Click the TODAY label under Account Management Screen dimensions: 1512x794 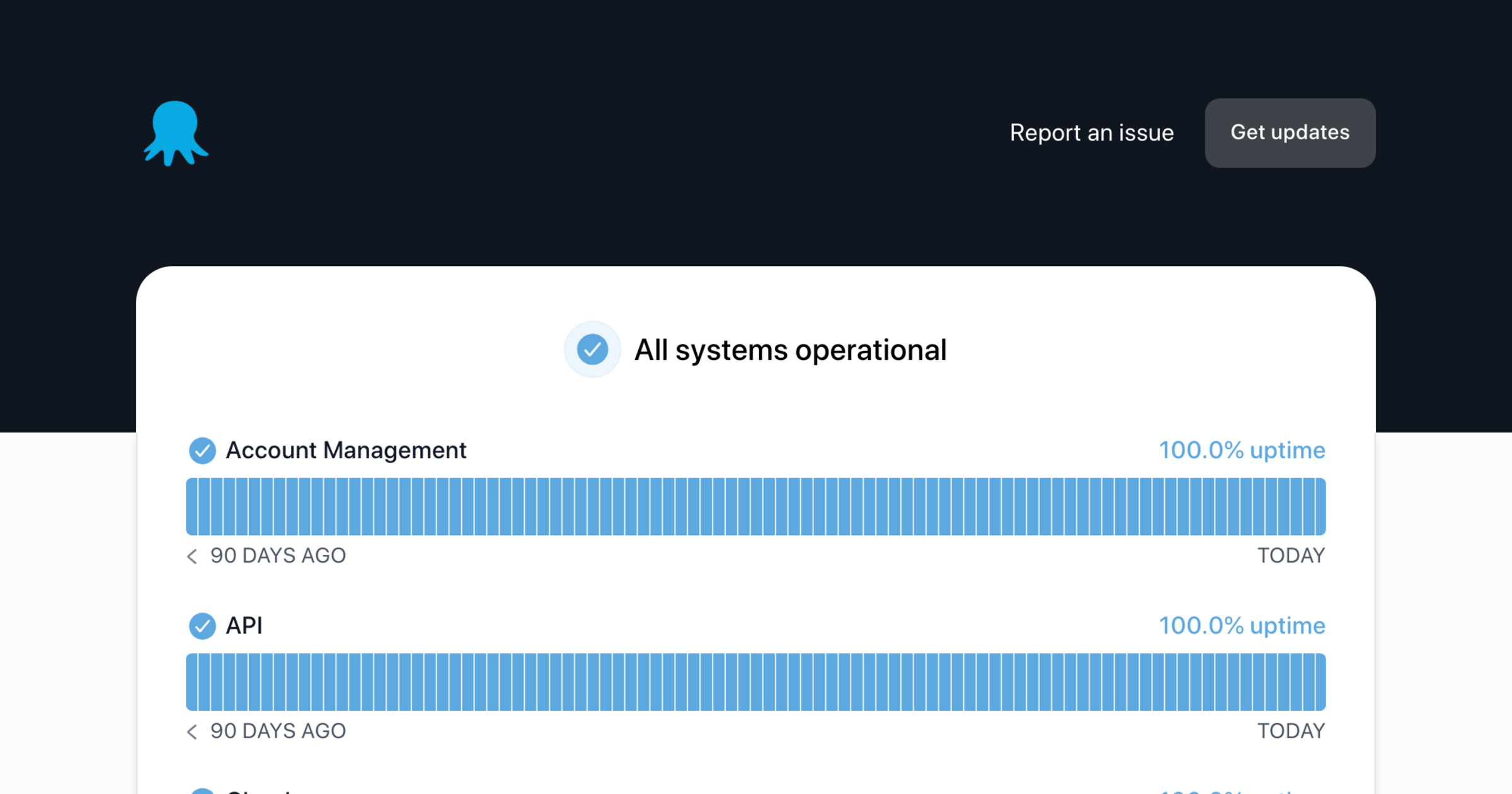coord(1291,556)
